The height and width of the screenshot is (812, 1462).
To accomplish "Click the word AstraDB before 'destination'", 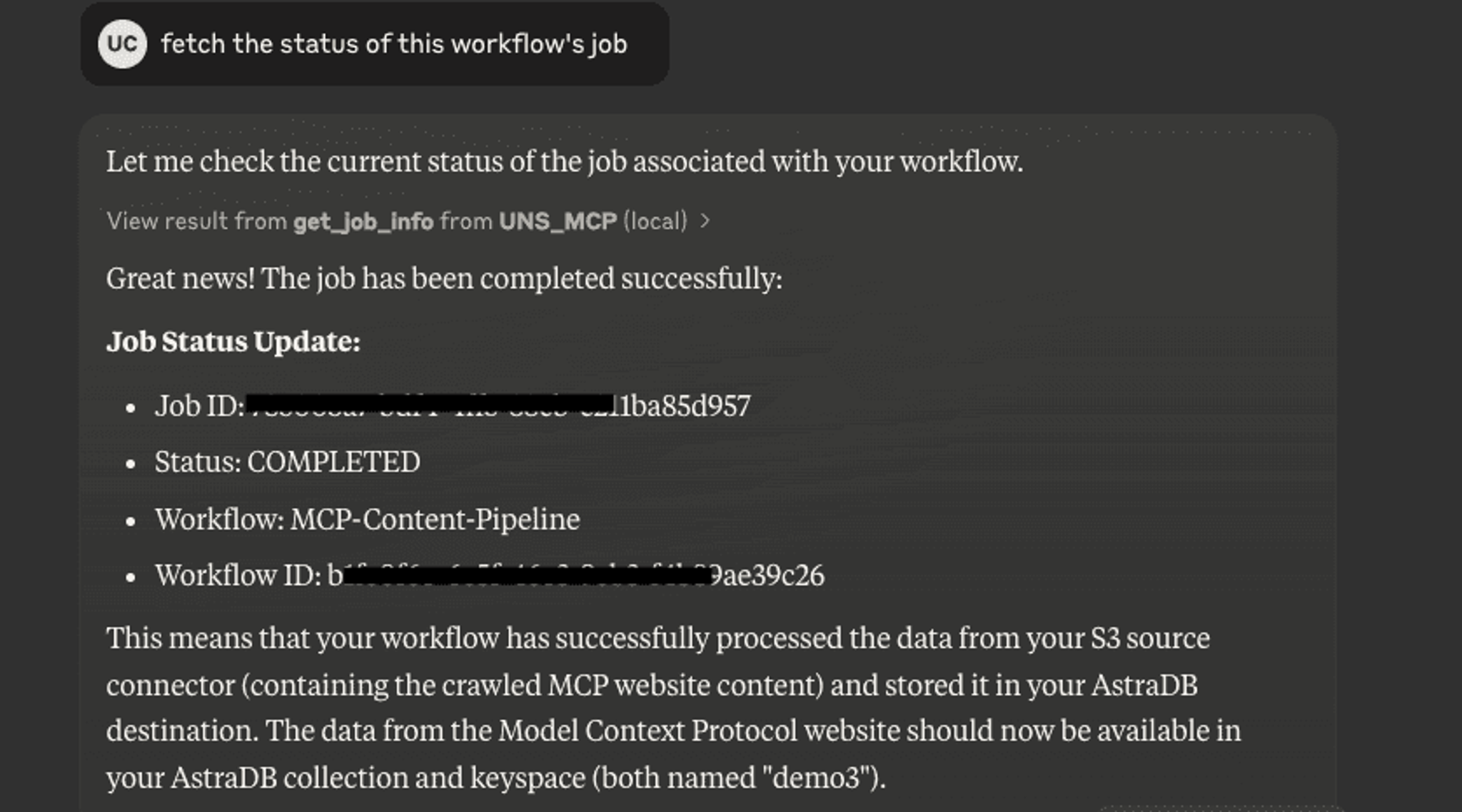I will coord(1144,685).
